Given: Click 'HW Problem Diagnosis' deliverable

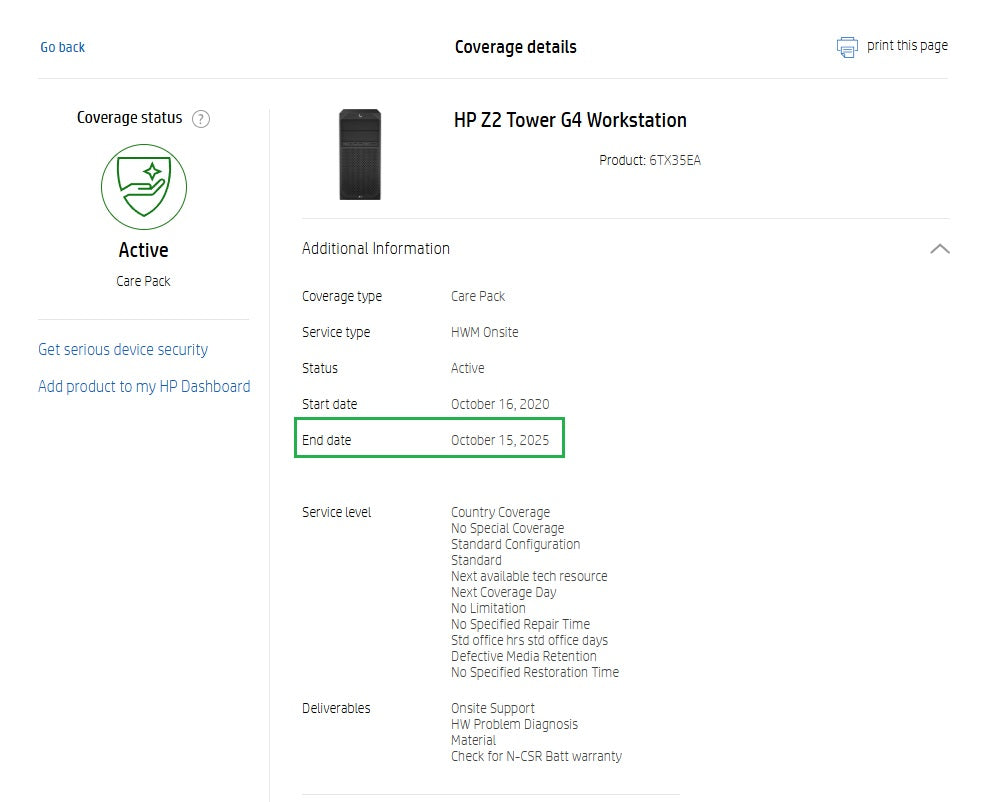Looking at the screenshot, I should (x=514, y=724).
